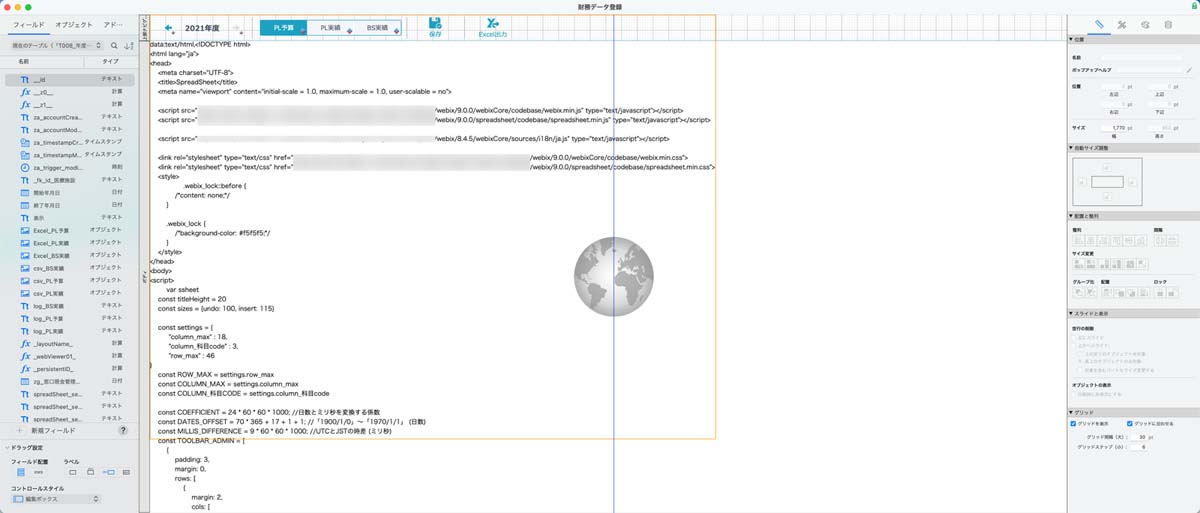Collapse the ドラッグ設定 section
Viewport: 1200px width, 513px height.
[x=5, y=447]
